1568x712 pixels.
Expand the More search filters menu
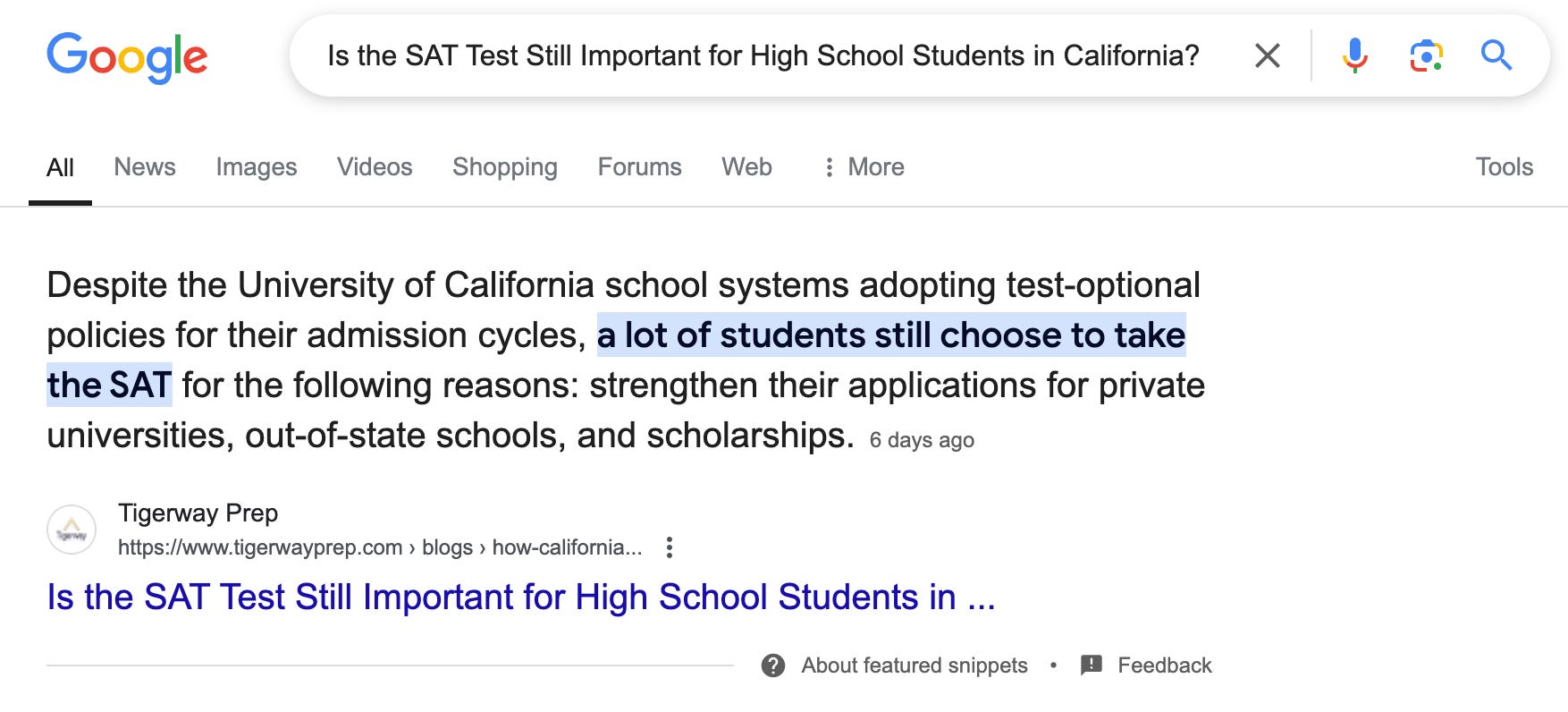coord(864,167)
